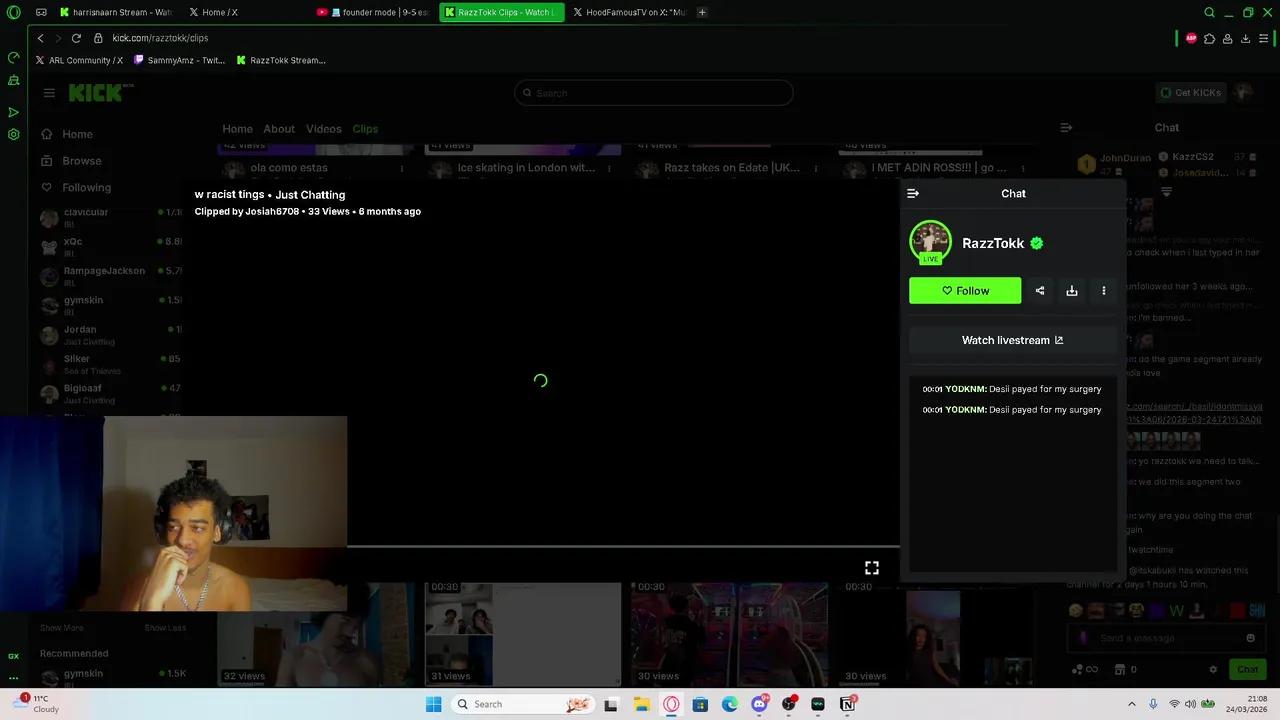Reload the page

[76, 38]
